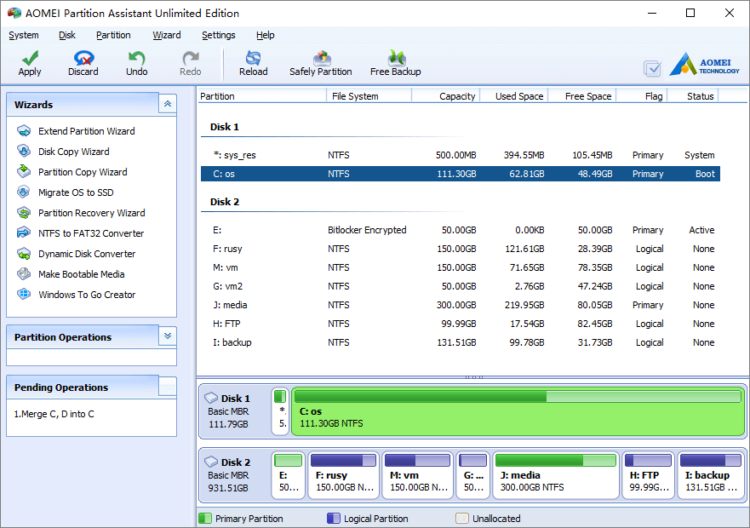Click the NTFS to FAT32 Converter link

click(91, 233)
